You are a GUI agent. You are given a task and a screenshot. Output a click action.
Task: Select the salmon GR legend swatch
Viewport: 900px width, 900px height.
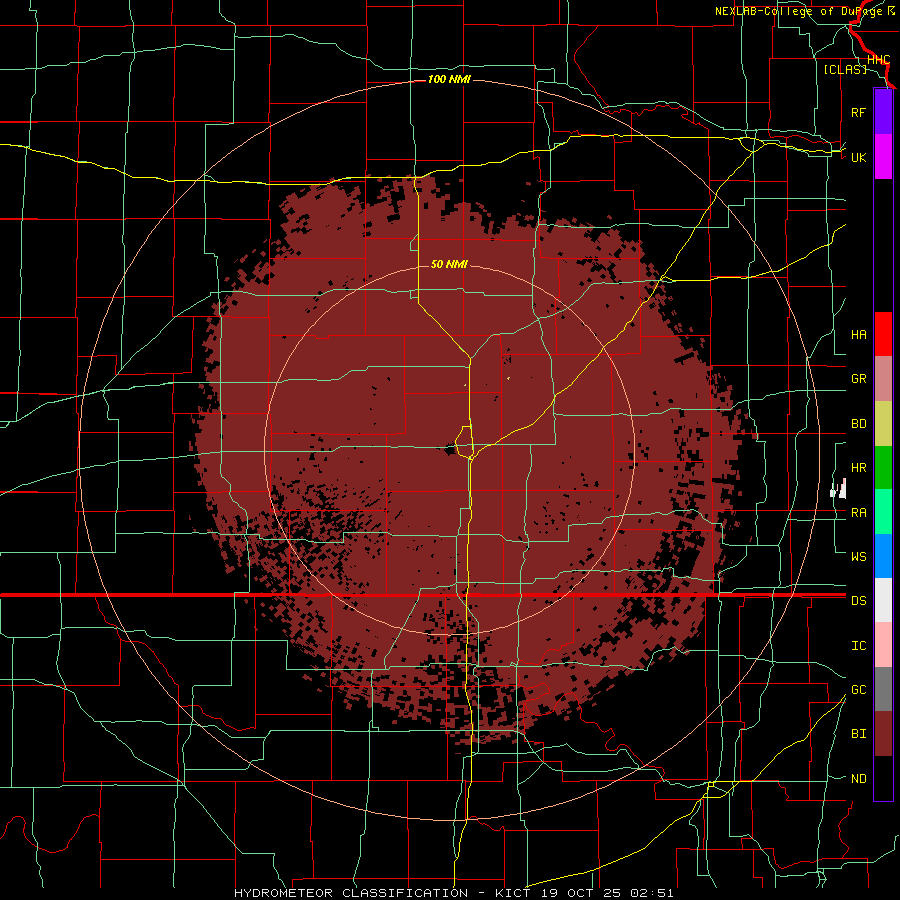click(x=883, y=378)
